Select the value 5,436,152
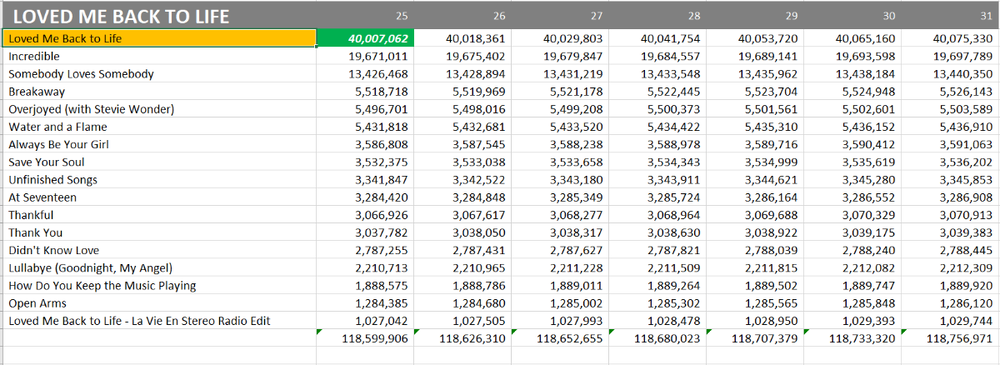Viewport: 1000px width, 365px height. pyautogui.click(x=852, y=127)
